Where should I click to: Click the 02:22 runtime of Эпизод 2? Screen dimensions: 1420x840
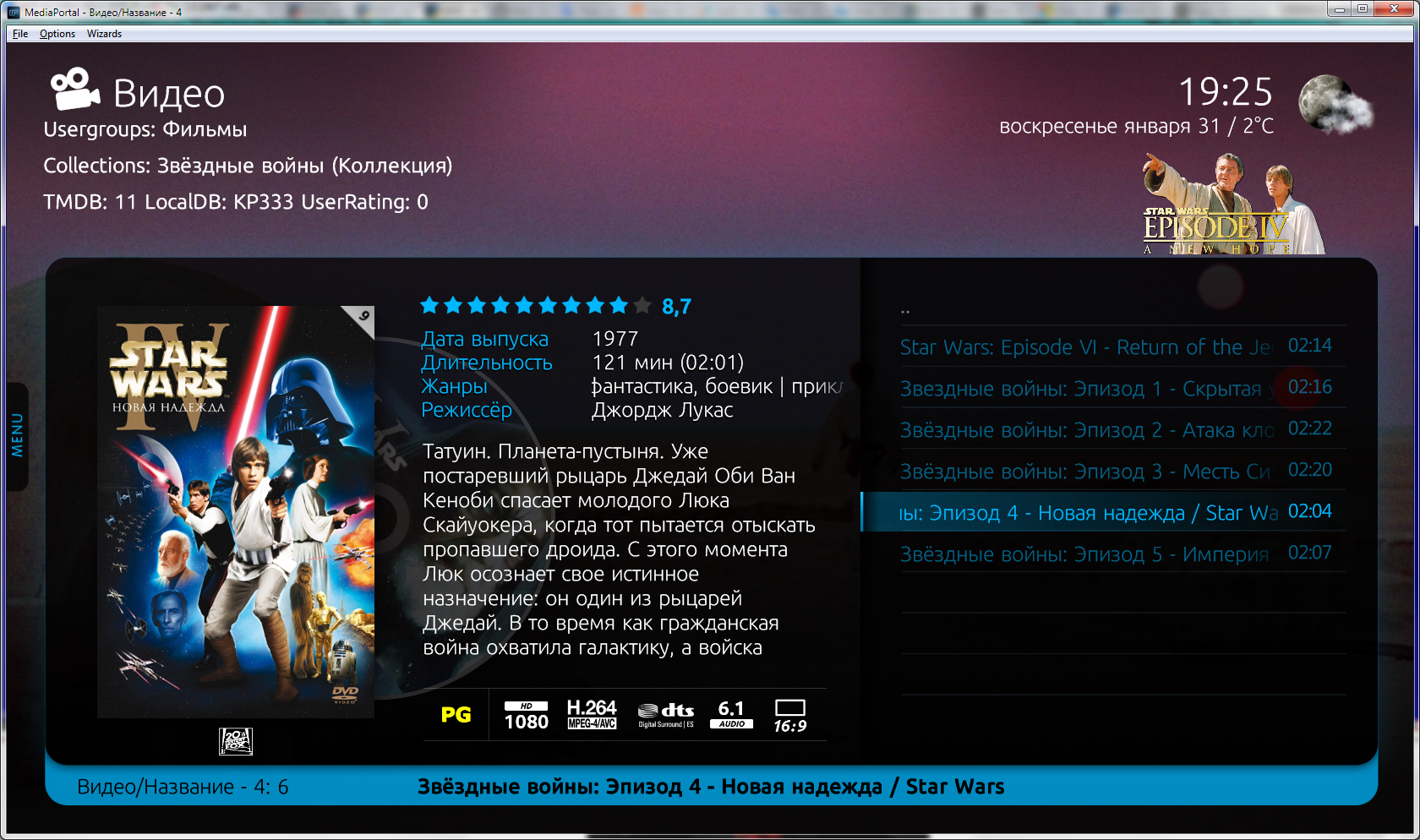1309,428
